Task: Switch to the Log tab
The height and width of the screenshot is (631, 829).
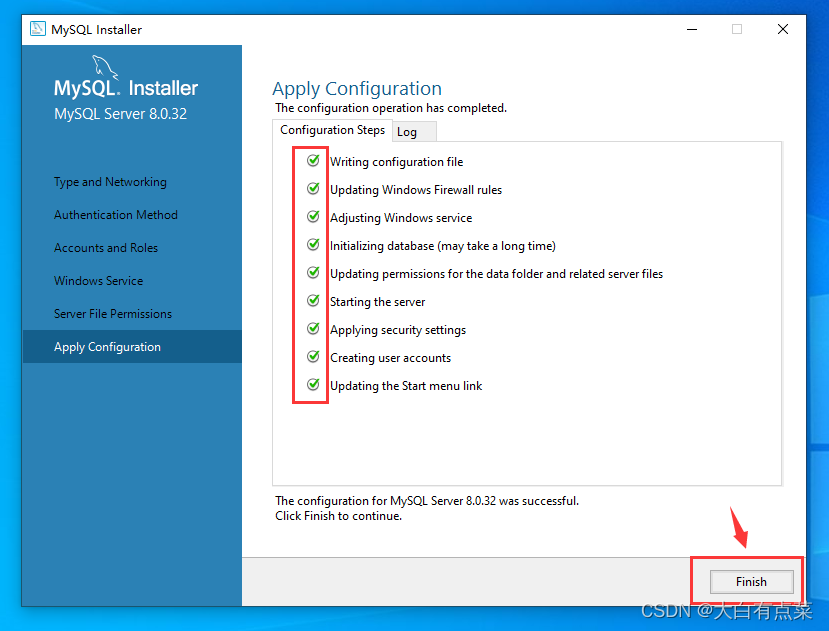Action: click(414, 132)
